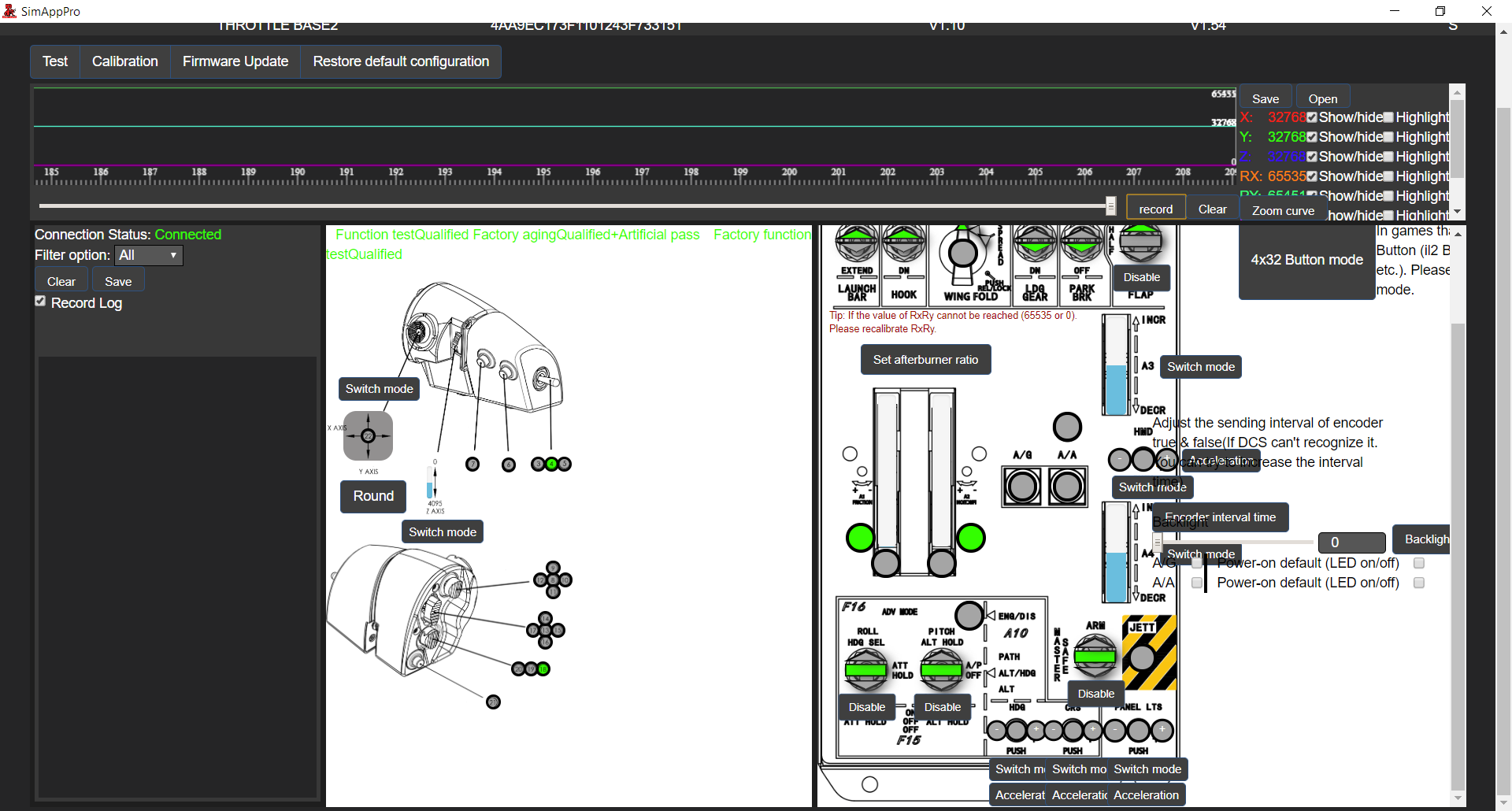This screenshot has width=1512, height=811.
Task: Click the Set afterburner ratio button
Action: click(926, 359)
